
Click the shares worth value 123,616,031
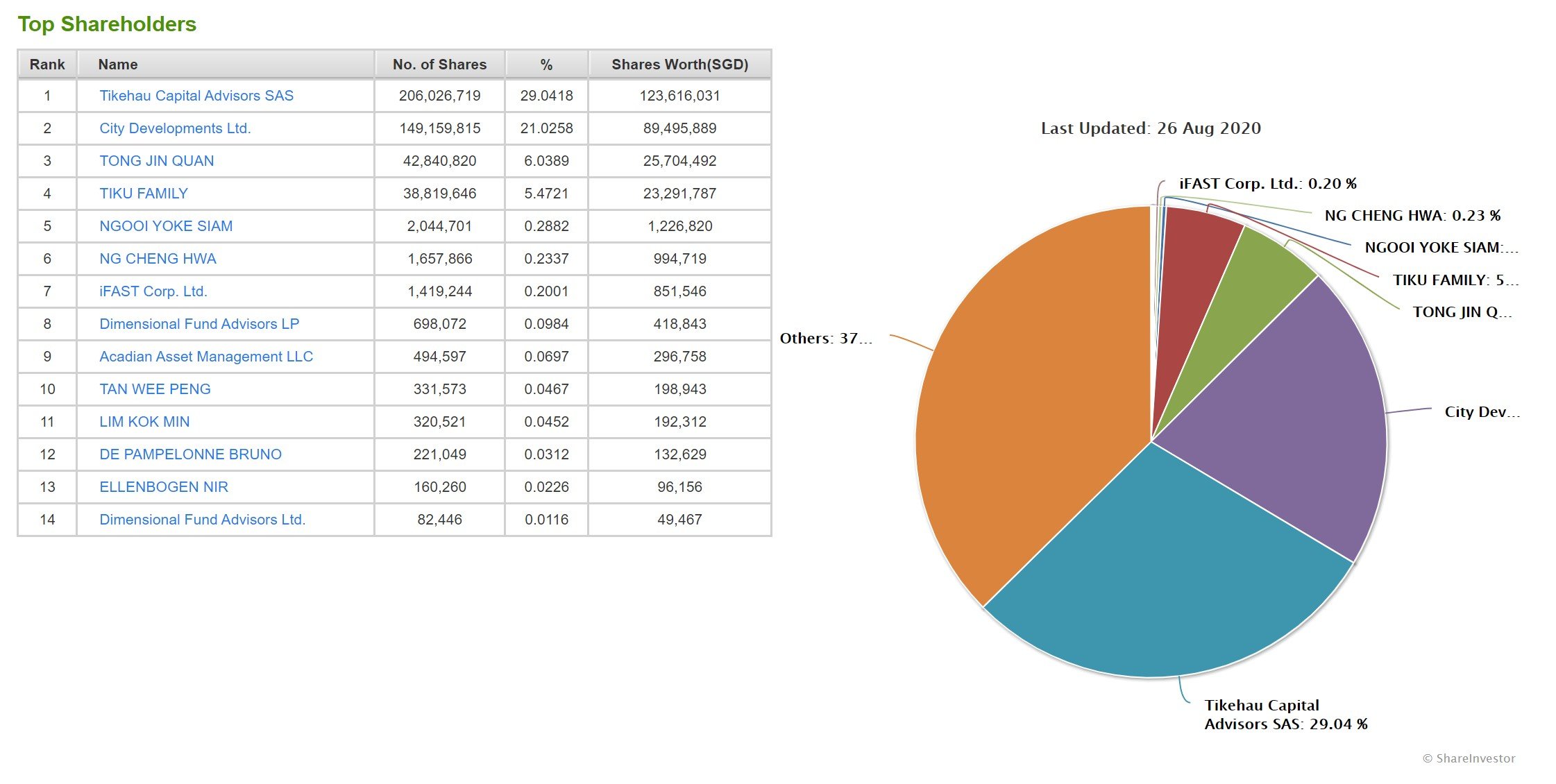pyautogui.click(x=680, y=96)
